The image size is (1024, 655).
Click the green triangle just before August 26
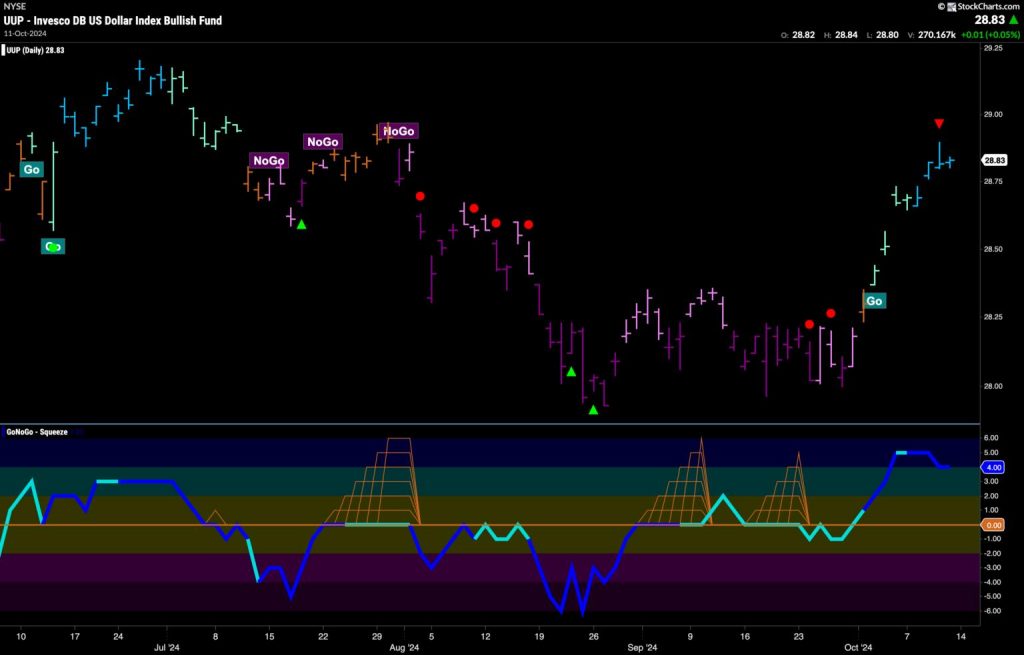(x=571, y=372)
